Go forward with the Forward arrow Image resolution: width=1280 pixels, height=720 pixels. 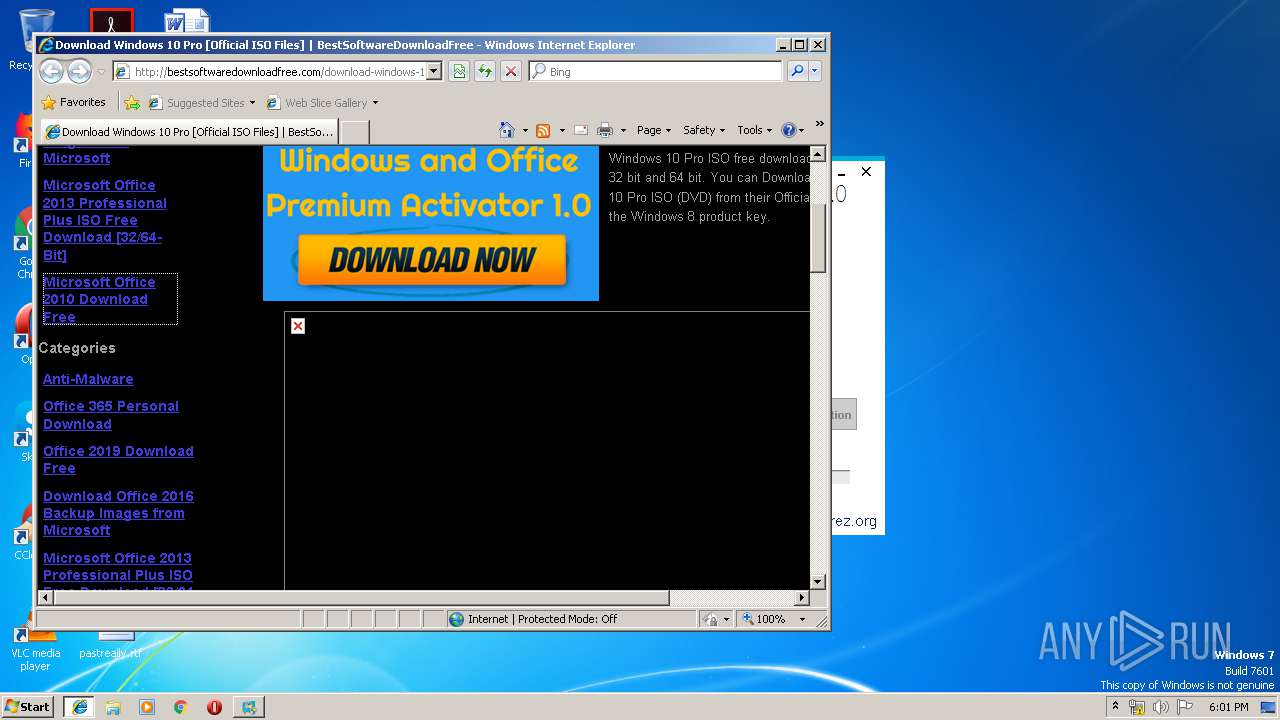79,71
